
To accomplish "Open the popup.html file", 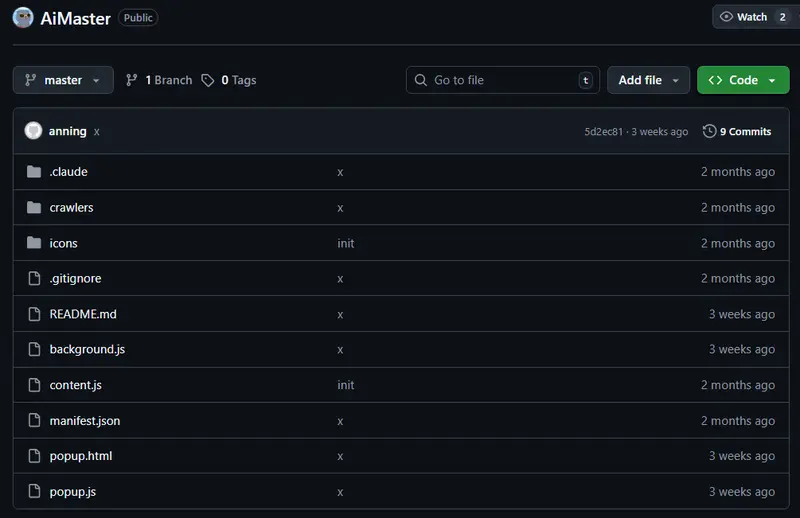I will point(81,456).
